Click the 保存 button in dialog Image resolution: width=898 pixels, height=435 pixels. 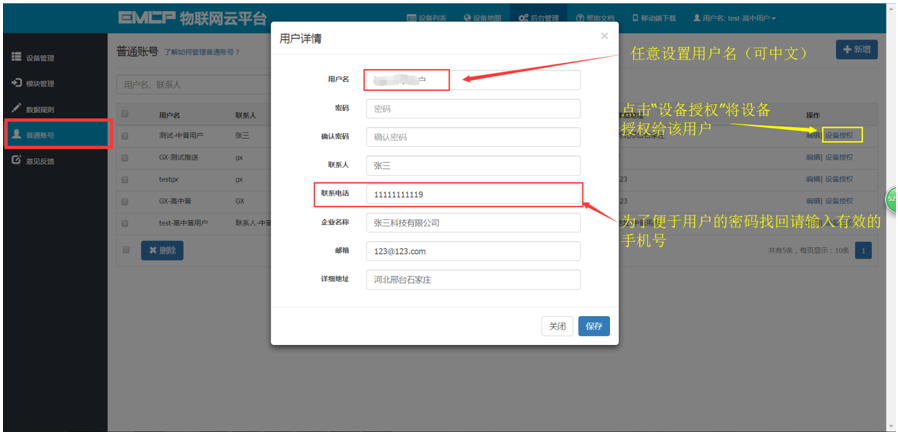[594, 326]
